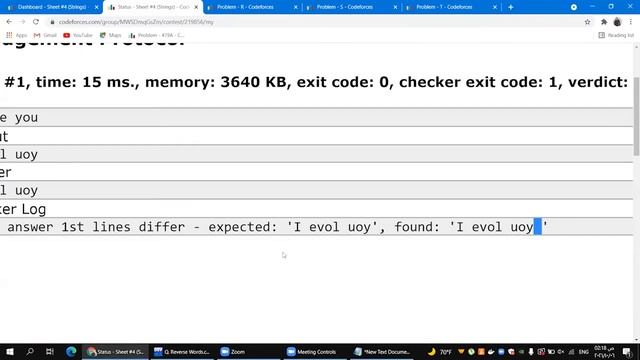Click the 'Checker Log' heading
This screenshot has height=360, width=640.
coord(23,209)
